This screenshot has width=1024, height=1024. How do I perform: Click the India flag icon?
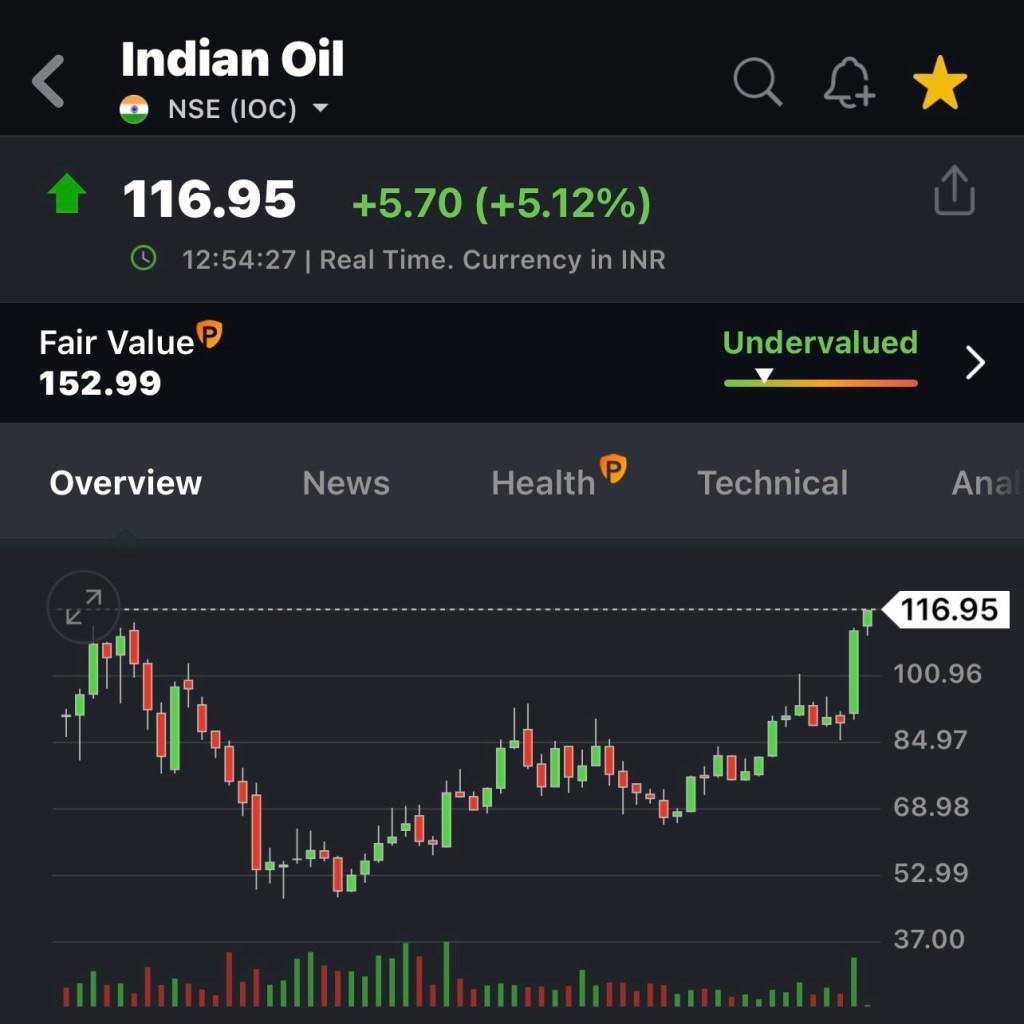click(x=134, y=109)
